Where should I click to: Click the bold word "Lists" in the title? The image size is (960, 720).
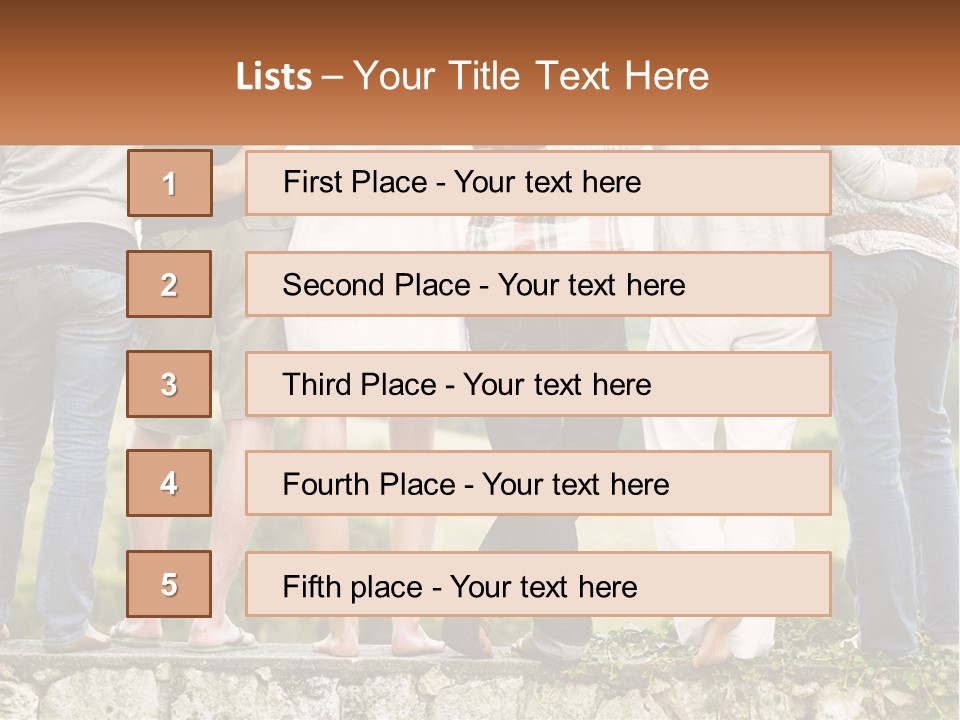click(x=274, y=77)
